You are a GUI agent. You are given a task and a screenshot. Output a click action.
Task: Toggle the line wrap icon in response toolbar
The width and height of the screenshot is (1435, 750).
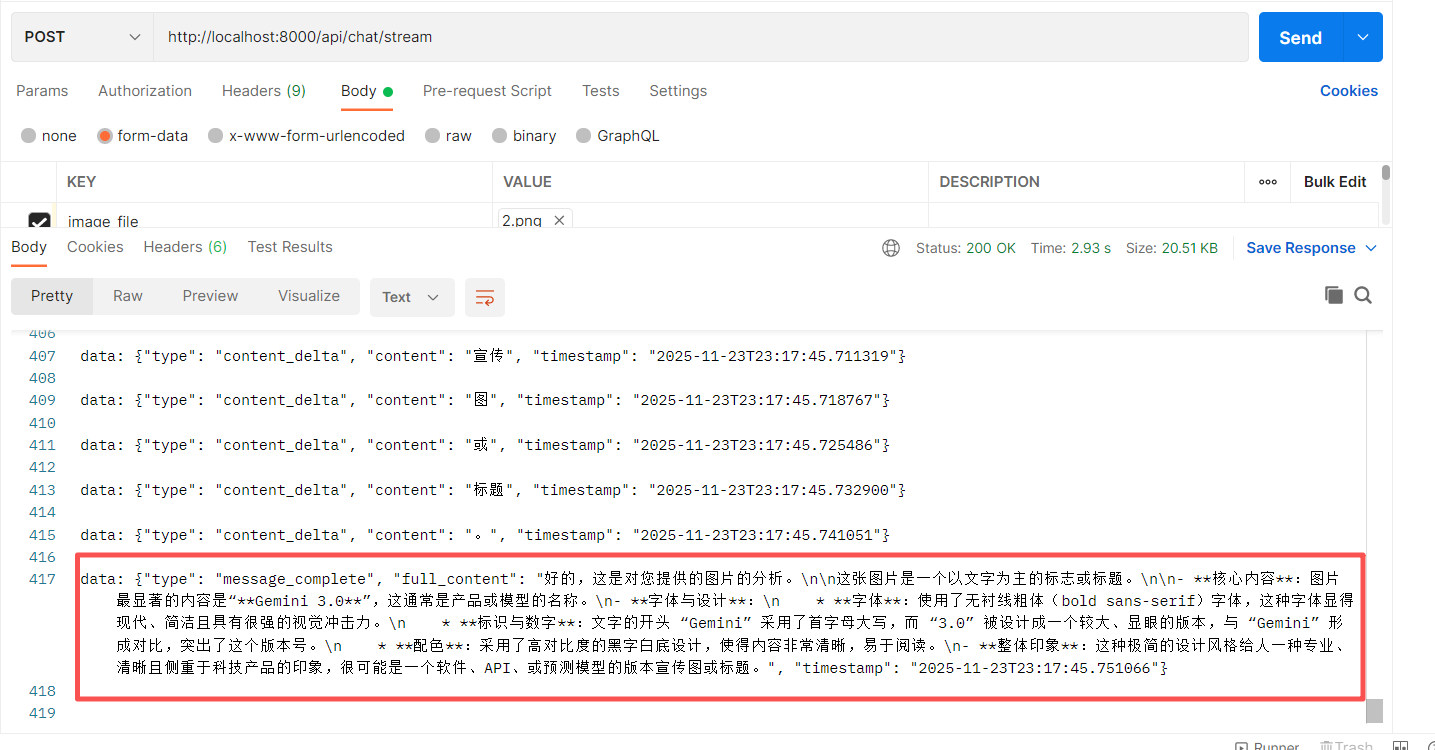[x=485, y=297]
